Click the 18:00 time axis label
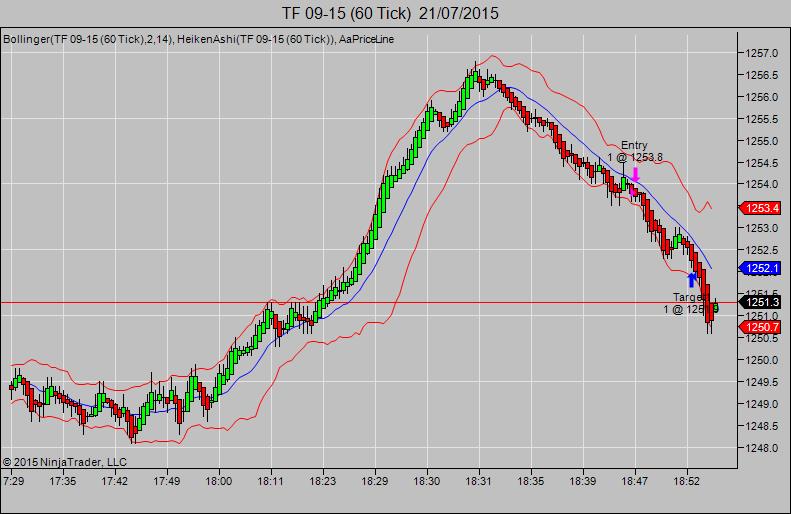 point(218,481)
